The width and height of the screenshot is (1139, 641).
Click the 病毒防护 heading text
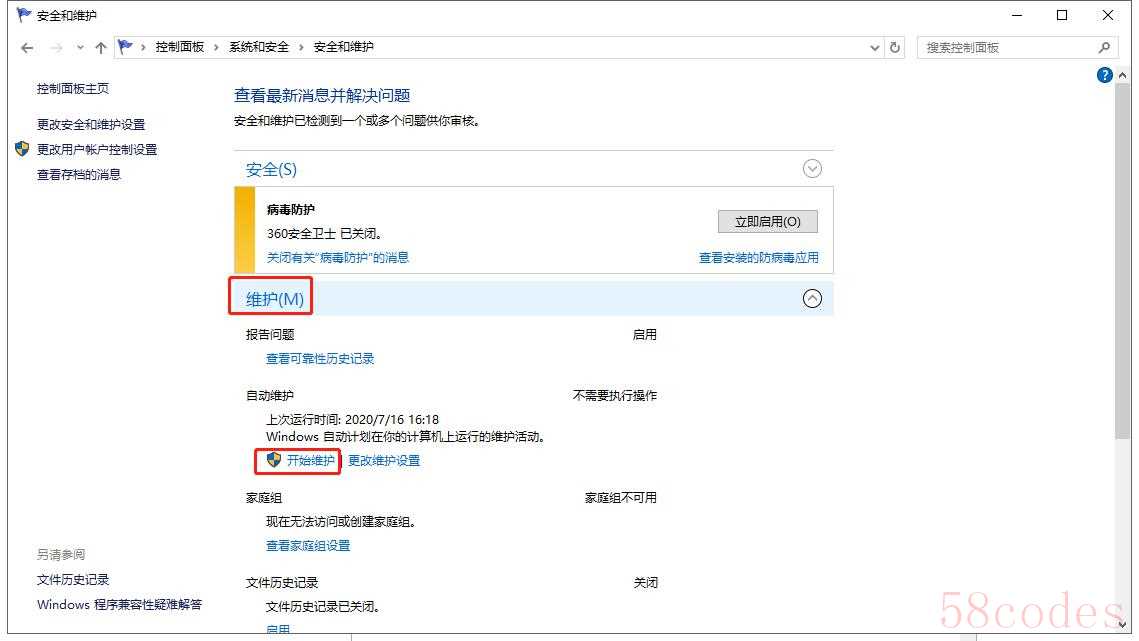(291, 209)
